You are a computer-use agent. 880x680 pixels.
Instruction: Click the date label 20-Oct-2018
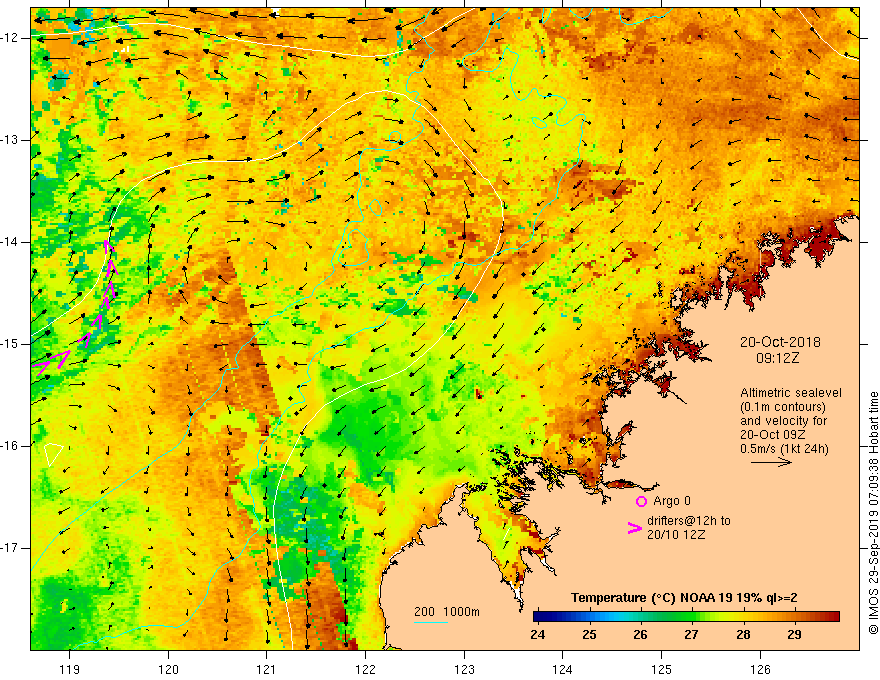780,342
